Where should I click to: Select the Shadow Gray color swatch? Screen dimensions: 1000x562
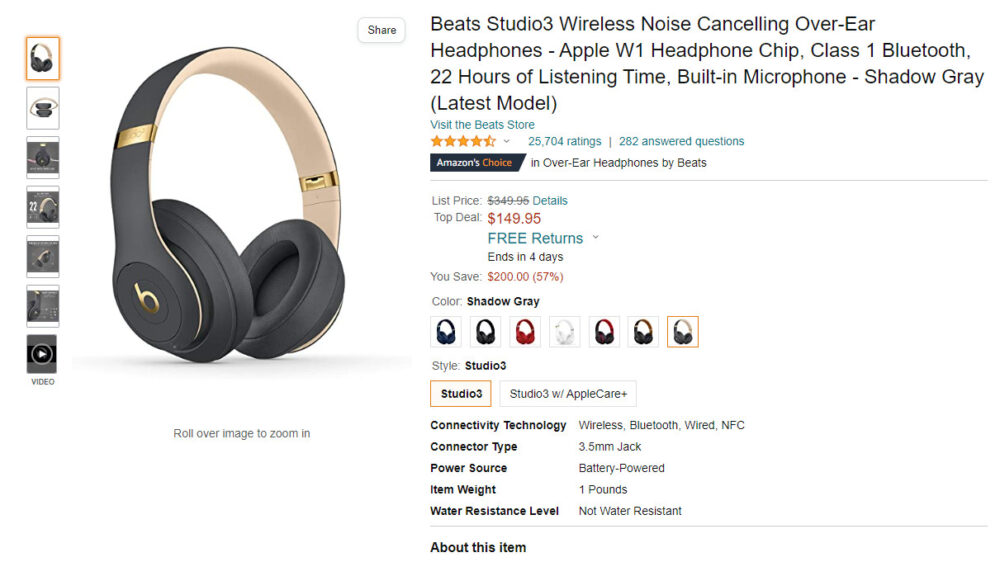(x=683, y=332)
